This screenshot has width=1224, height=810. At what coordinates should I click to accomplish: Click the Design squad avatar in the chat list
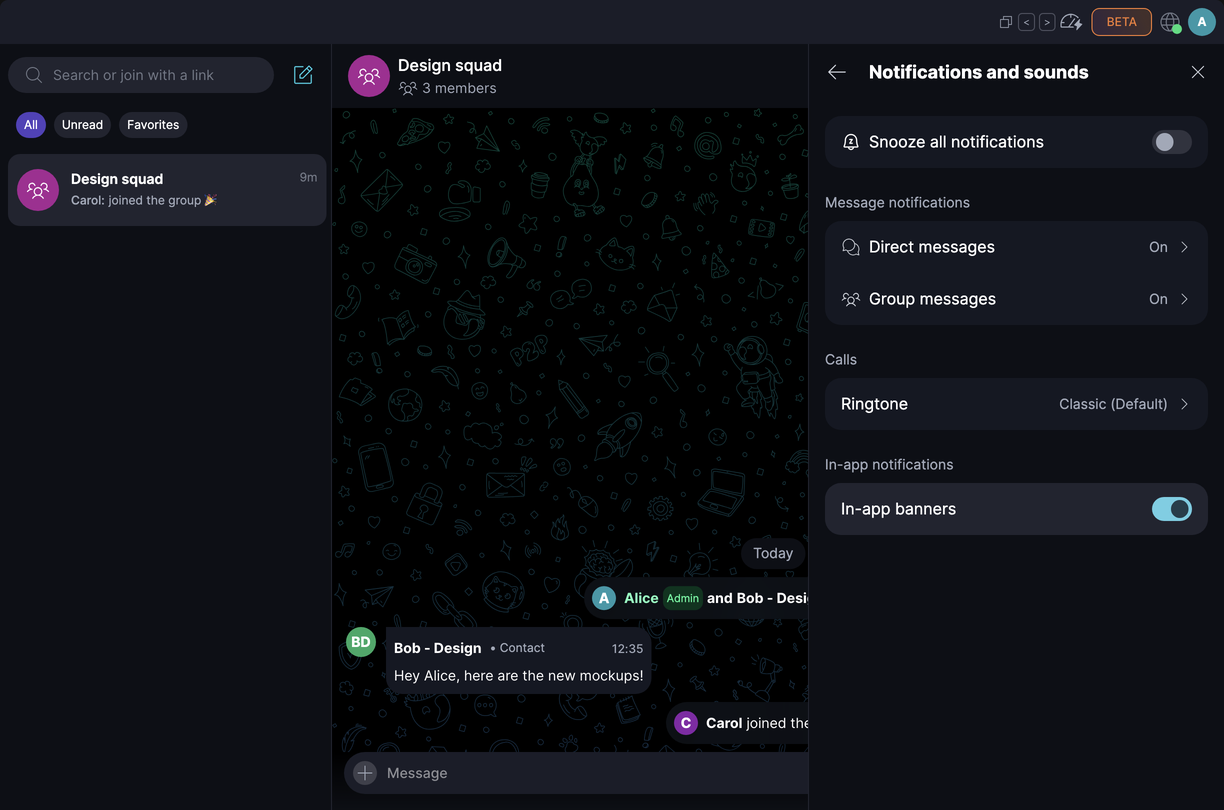point(38,190)
